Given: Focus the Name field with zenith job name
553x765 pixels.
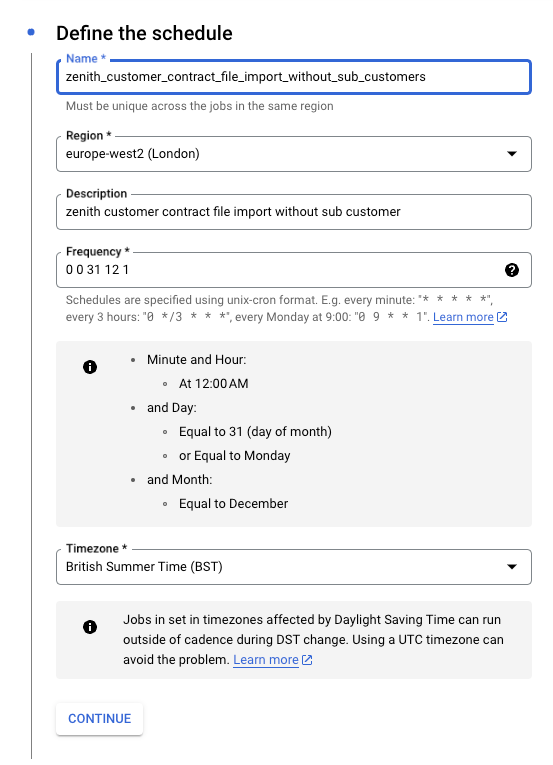Looking at the screenshot, I should coord(294,77).
